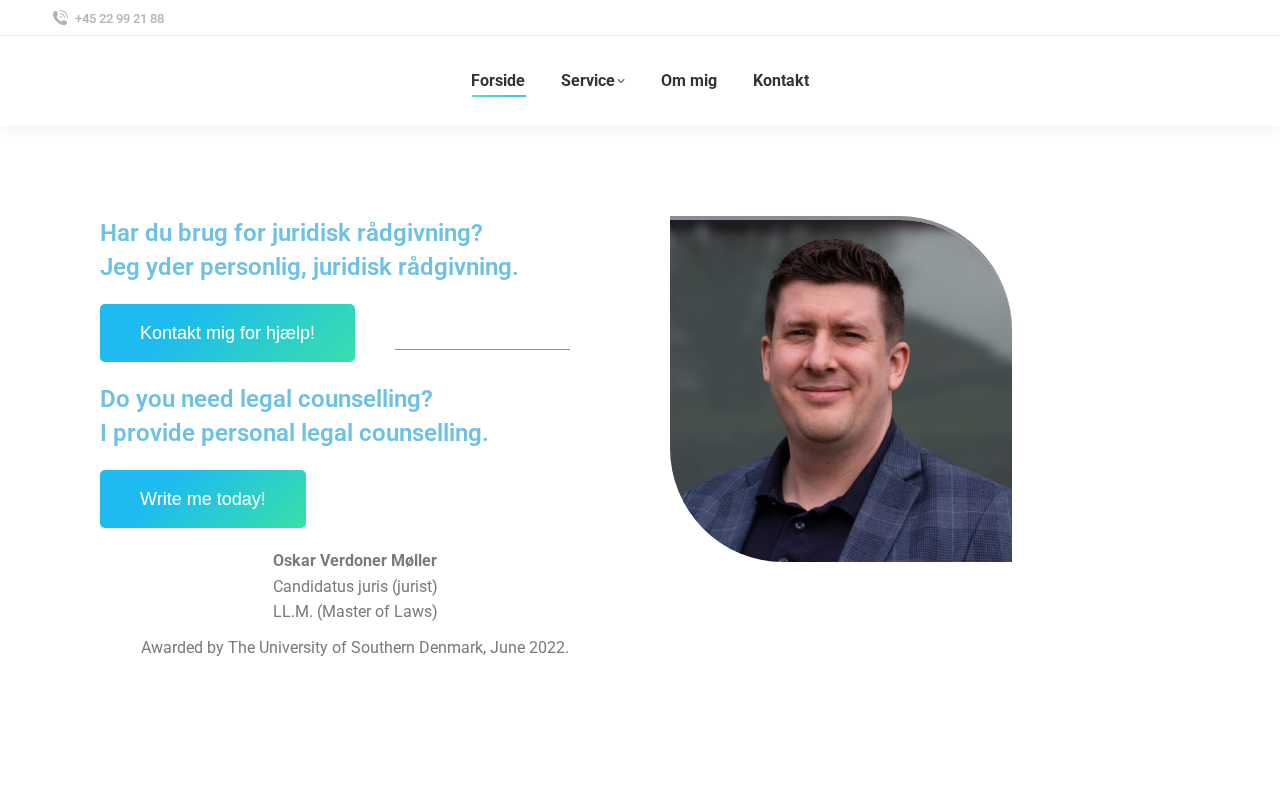Click the phone handset icon

pyautogui.click(x=60, y=18)
